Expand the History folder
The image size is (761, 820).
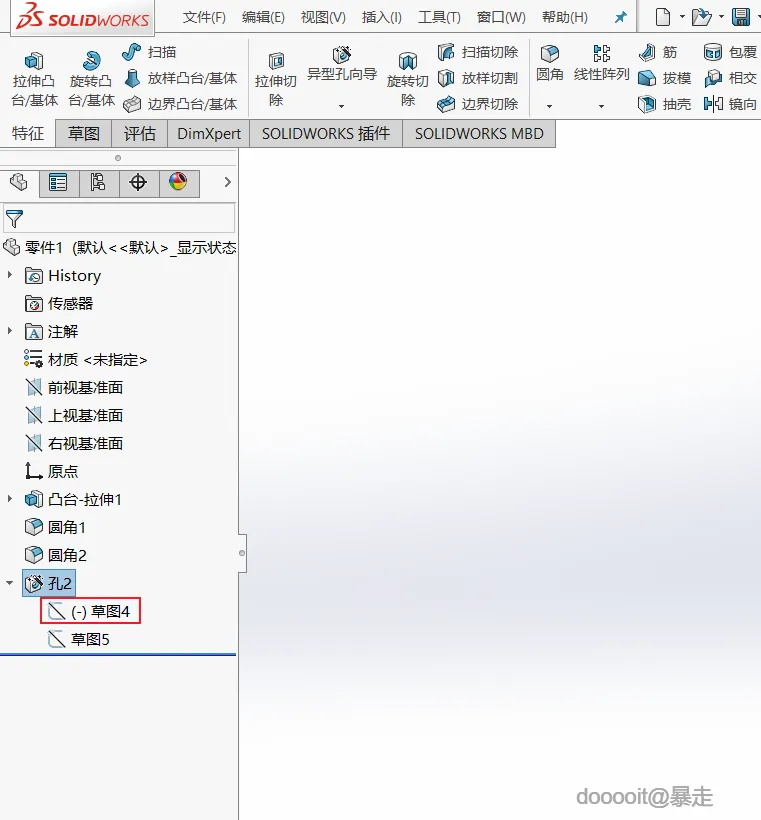[x=9, y=275]
